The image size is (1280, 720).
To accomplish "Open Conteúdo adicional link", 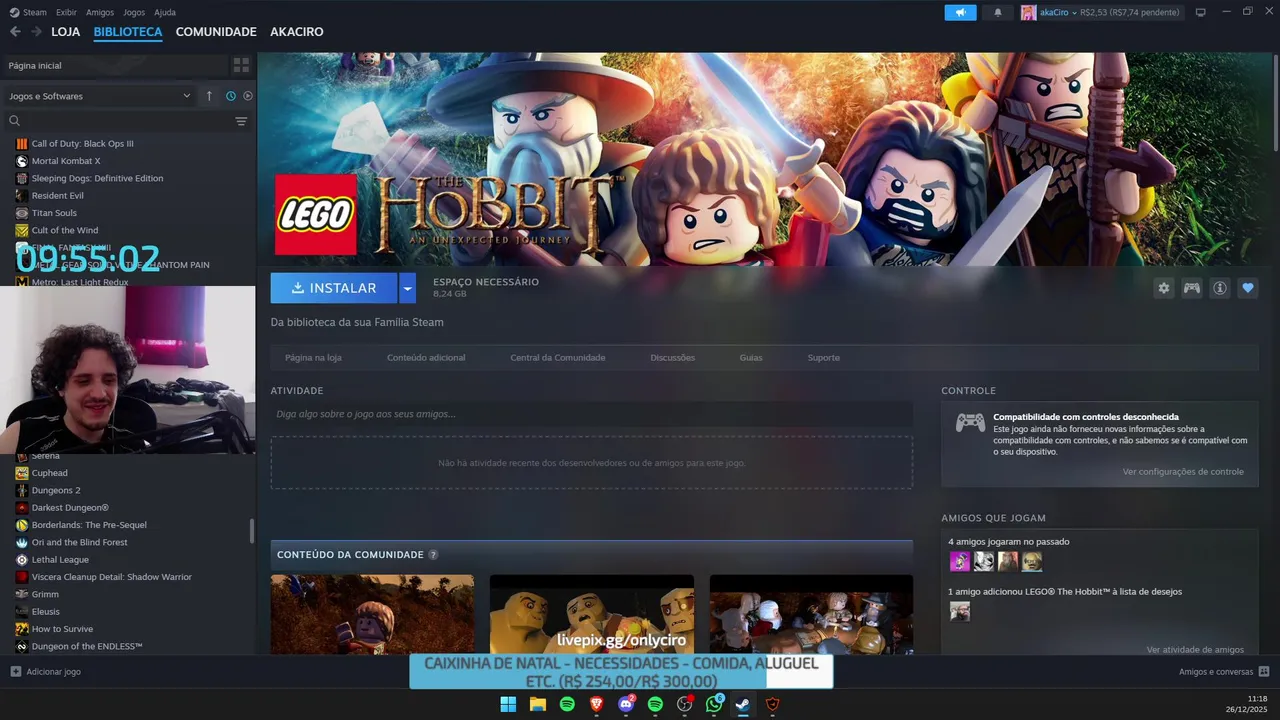I will pyautogui.click(x=426, y=357).
